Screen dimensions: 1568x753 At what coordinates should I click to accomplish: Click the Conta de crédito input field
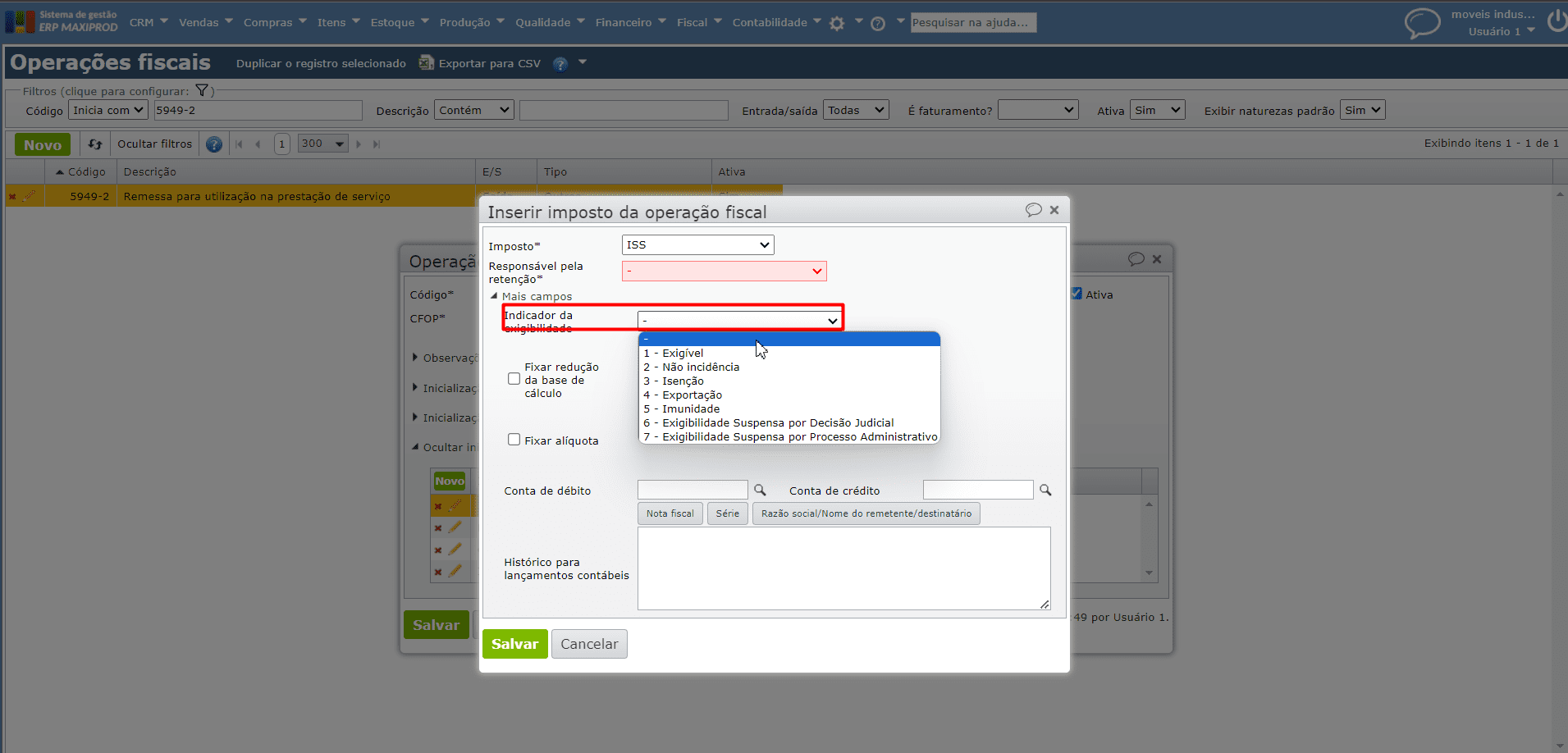(978, 490)
